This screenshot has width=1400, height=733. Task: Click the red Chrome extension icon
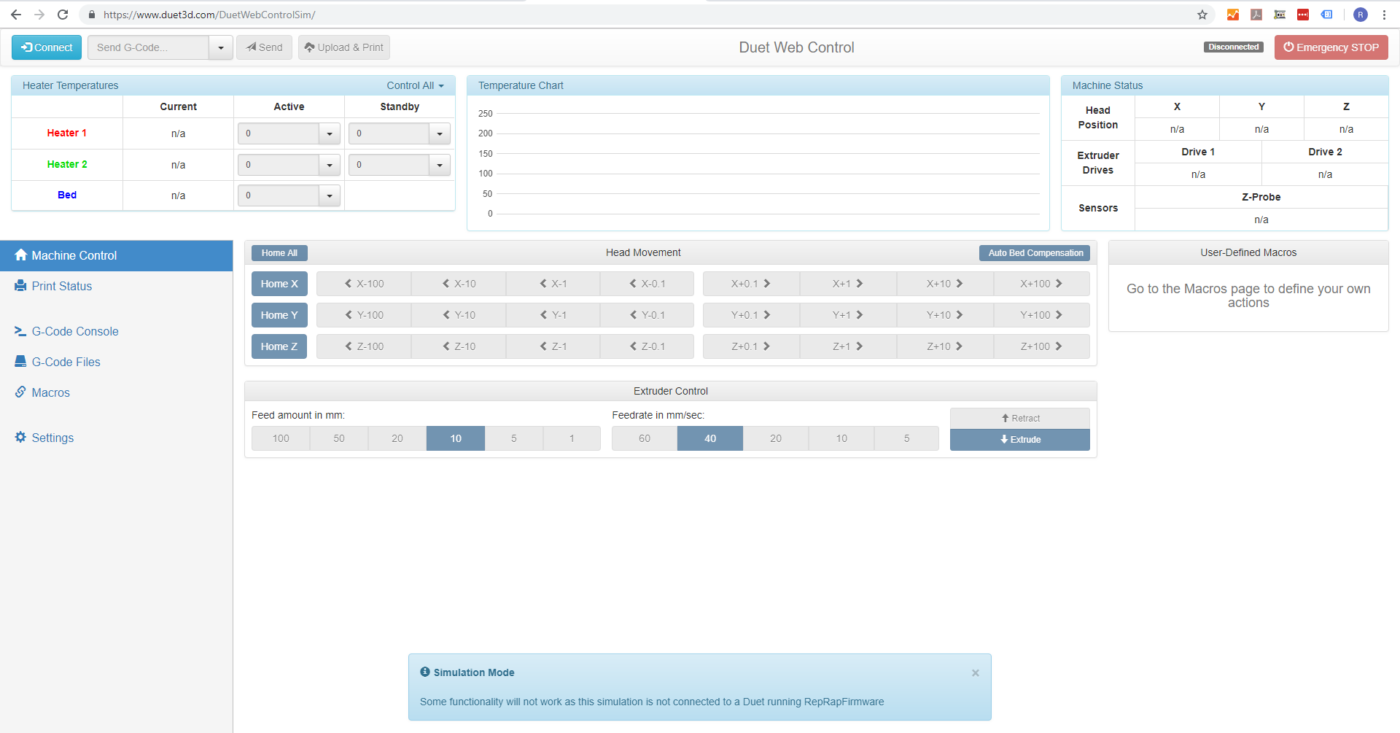[x=1303, y=15]
